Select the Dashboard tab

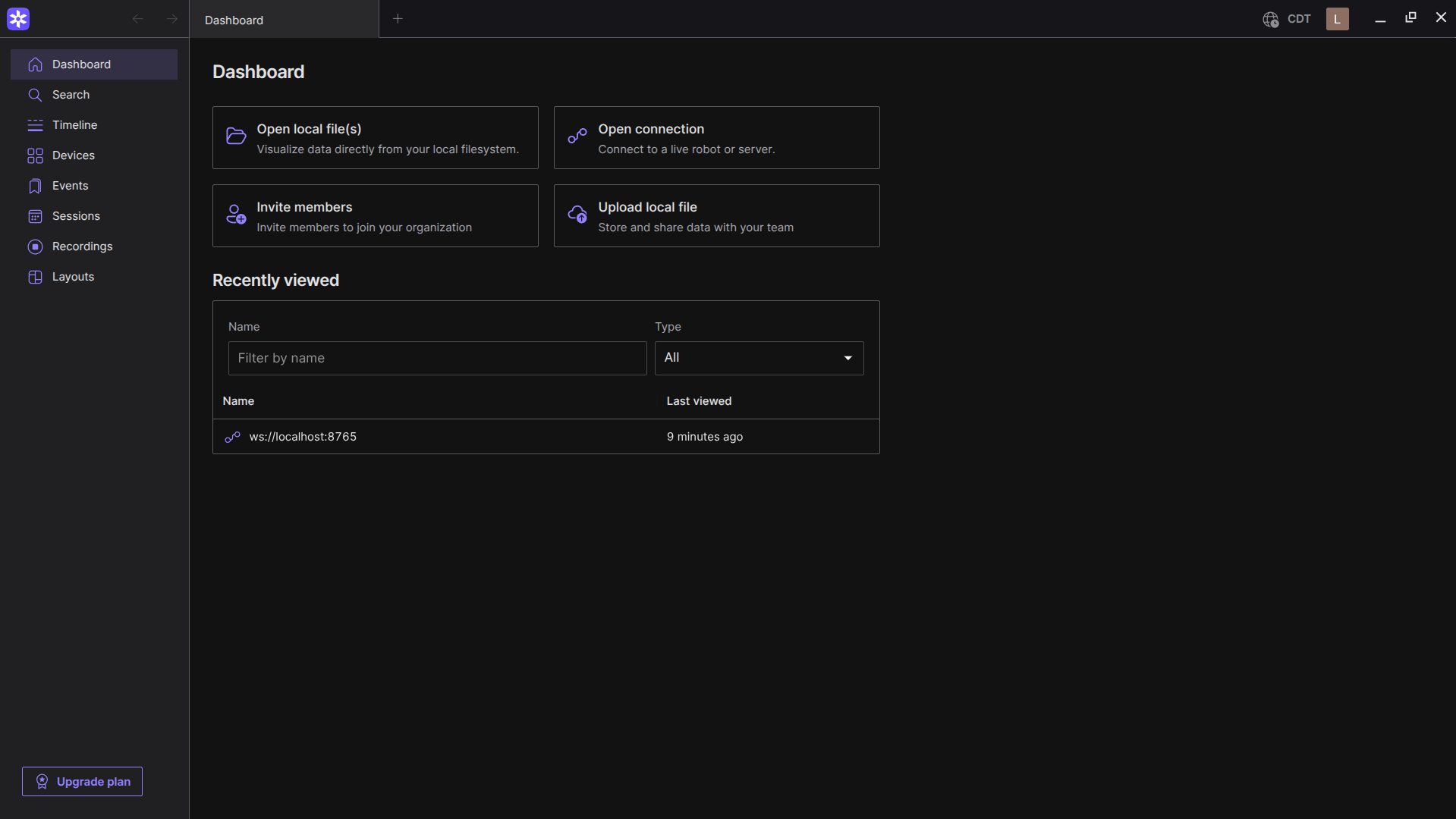(284, 20)
